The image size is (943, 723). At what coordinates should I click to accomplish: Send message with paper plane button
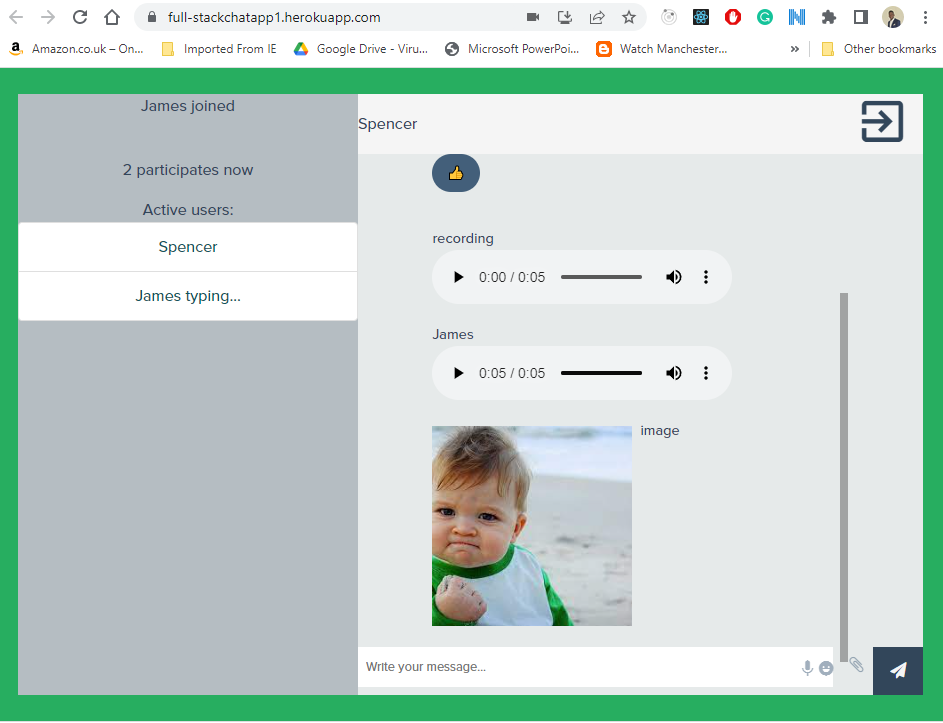(x=898, y=671)
